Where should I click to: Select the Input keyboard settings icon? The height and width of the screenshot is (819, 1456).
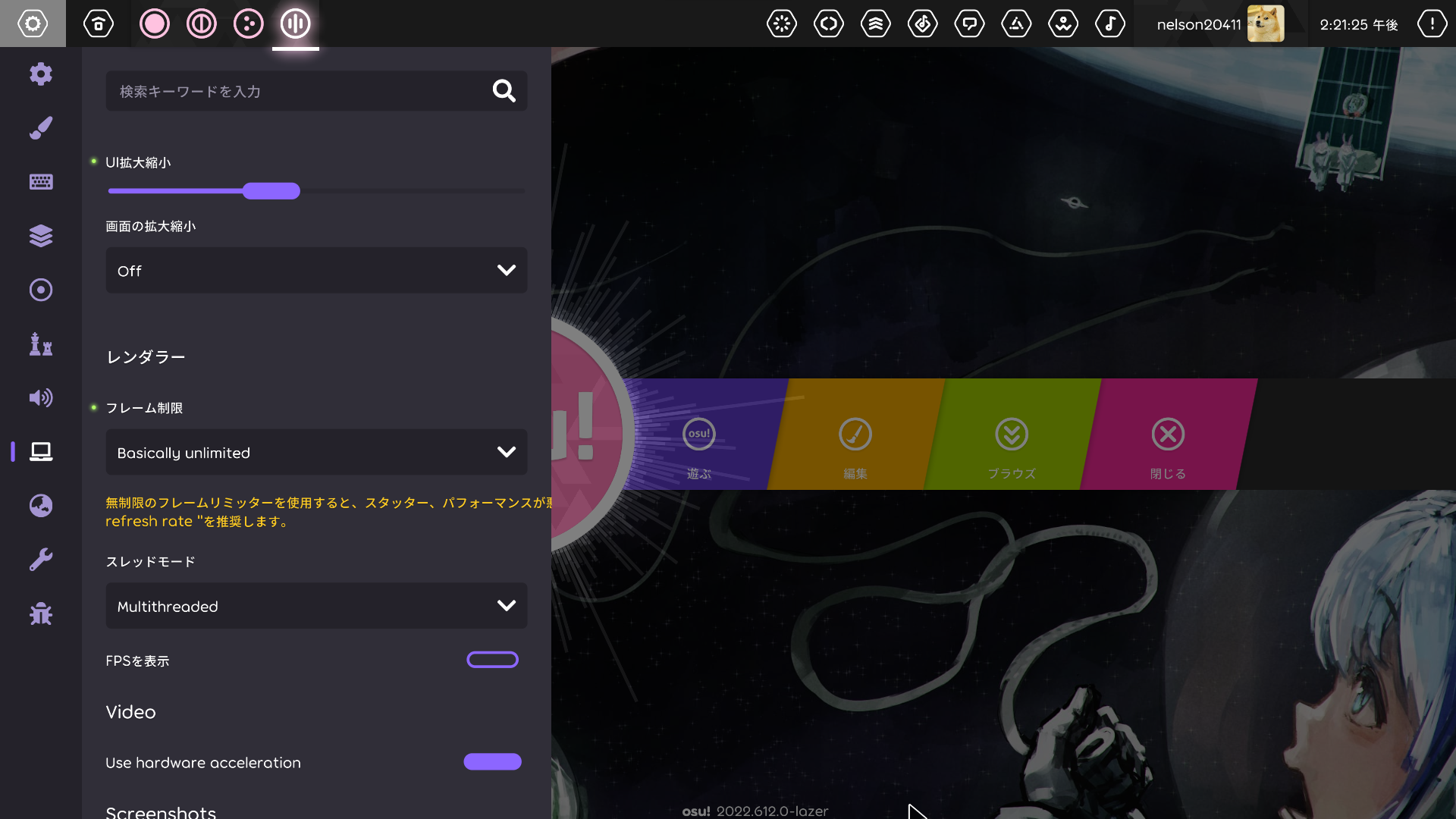(x=41, y=182)
